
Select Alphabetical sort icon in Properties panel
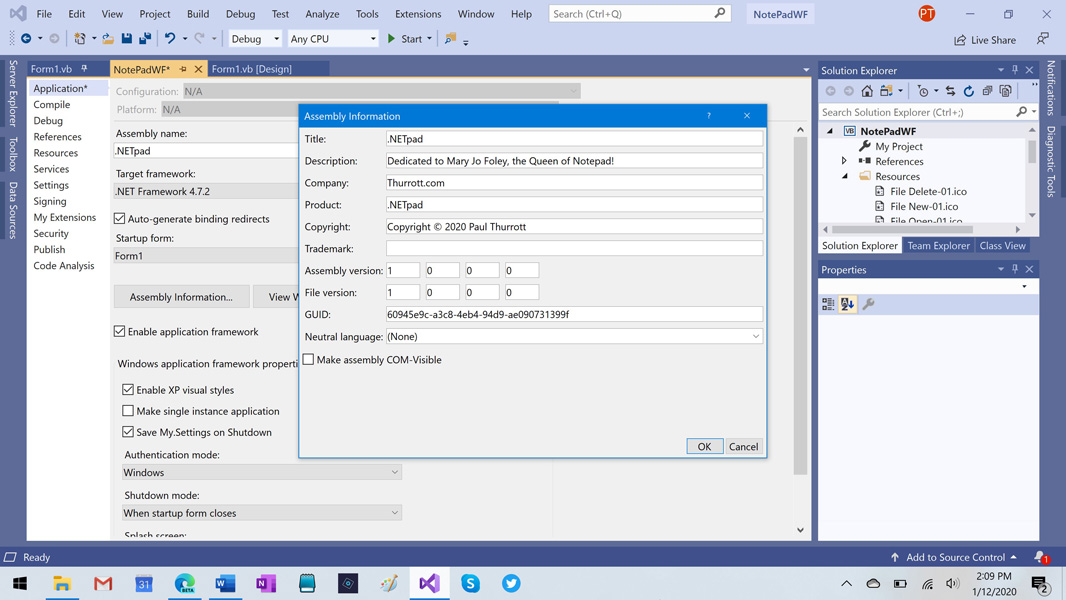pos(847,304)
